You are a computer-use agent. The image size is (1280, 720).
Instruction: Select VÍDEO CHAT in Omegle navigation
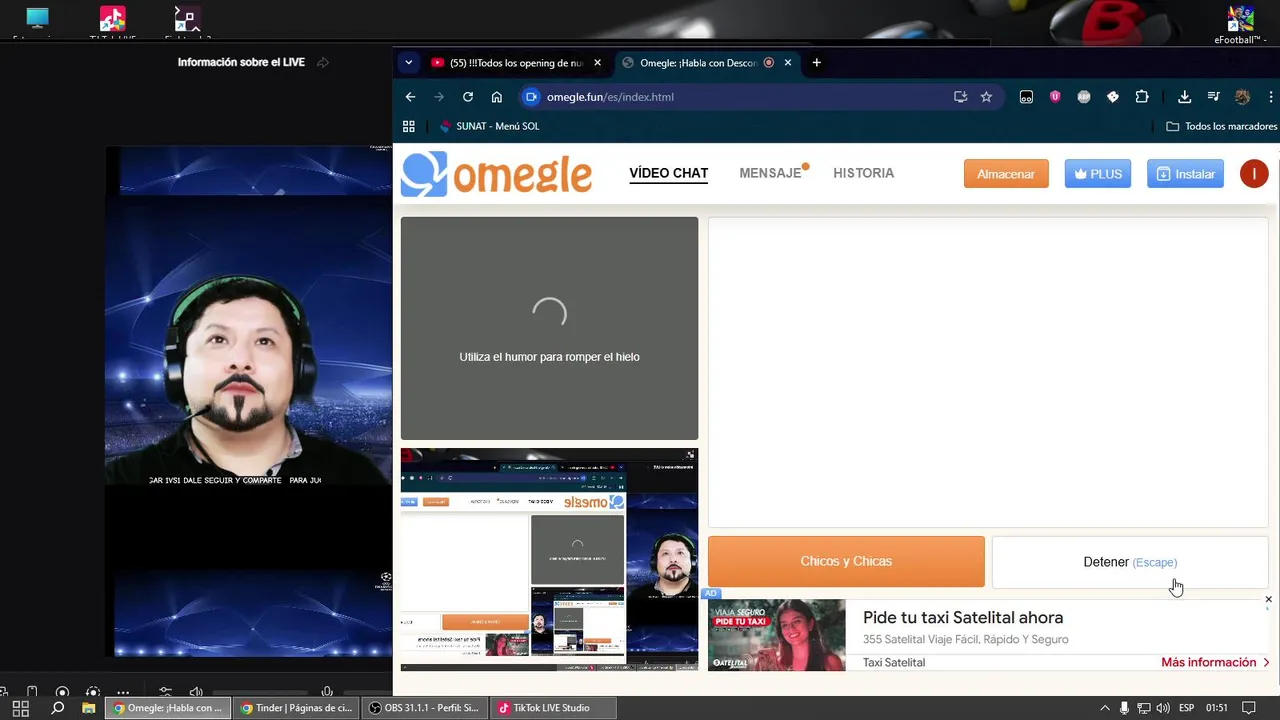click(669, 173)
